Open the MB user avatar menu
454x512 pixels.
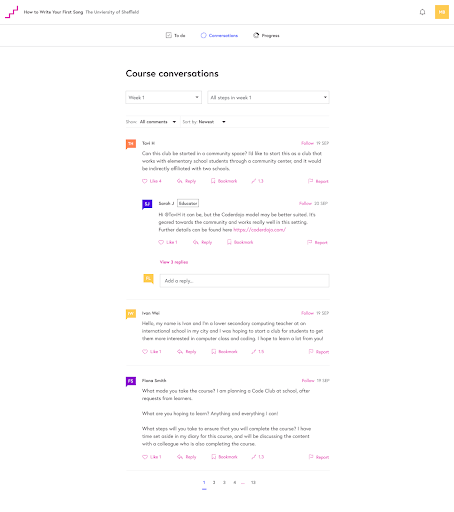point(442,12)
